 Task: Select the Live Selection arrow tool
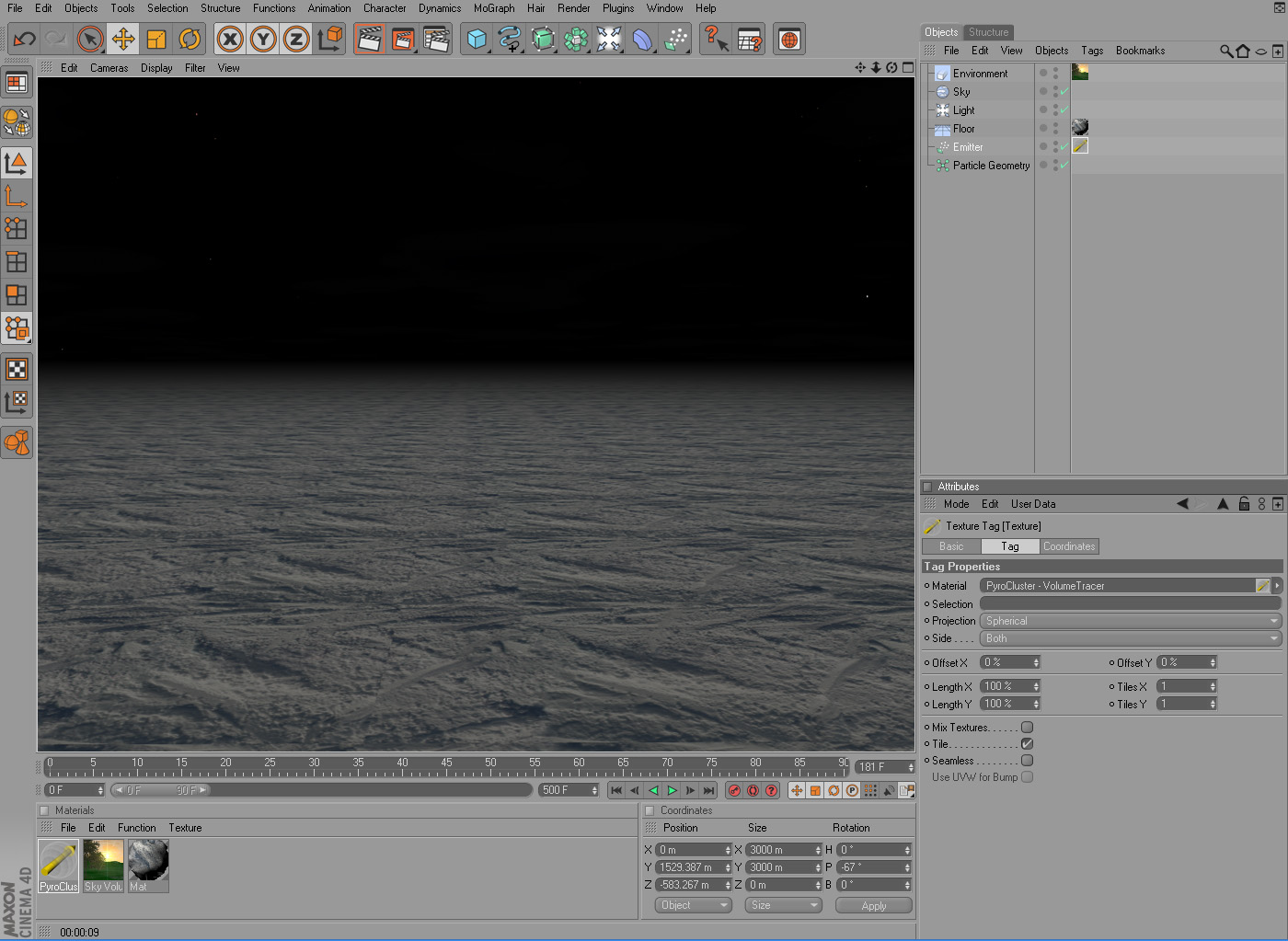(90, 39)
